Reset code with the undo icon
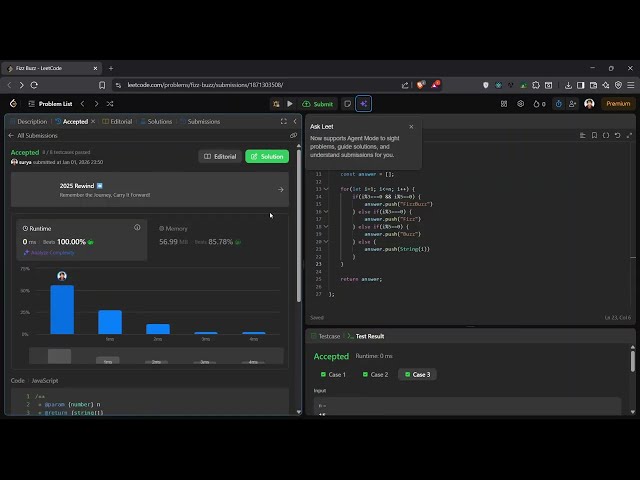Screen dimensions: 640x480 pyautogui.click(x=618, y=135)
